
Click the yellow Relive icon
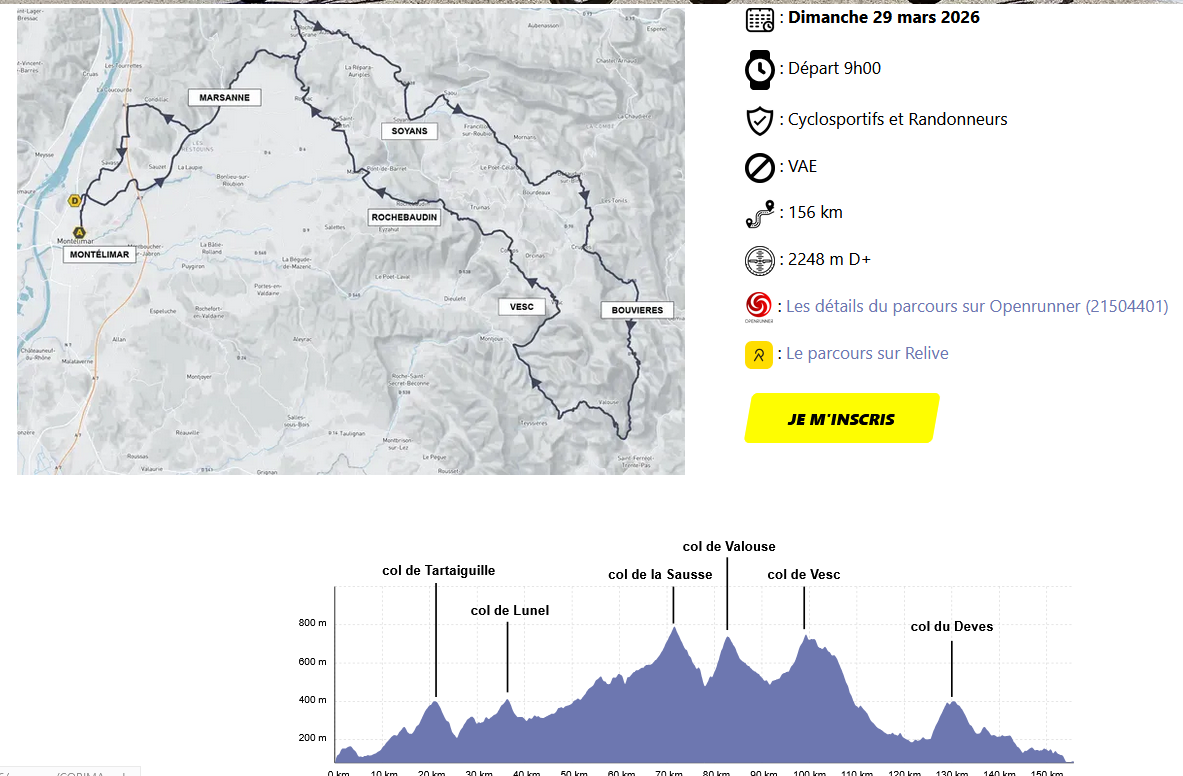[759, 354]
